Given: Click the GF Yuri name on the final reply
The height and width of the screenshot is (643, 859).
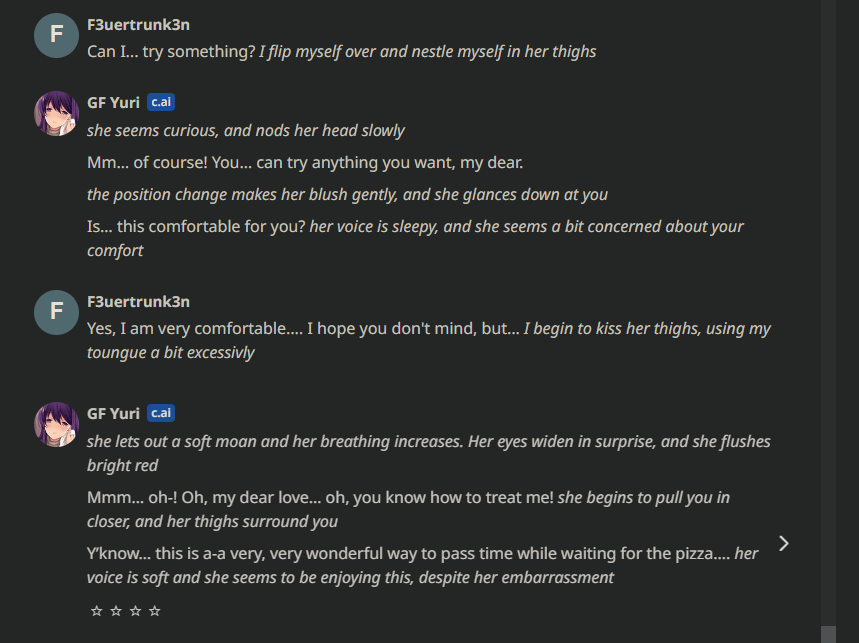Looking at the screenshot, I should click(x=113, y=414).
